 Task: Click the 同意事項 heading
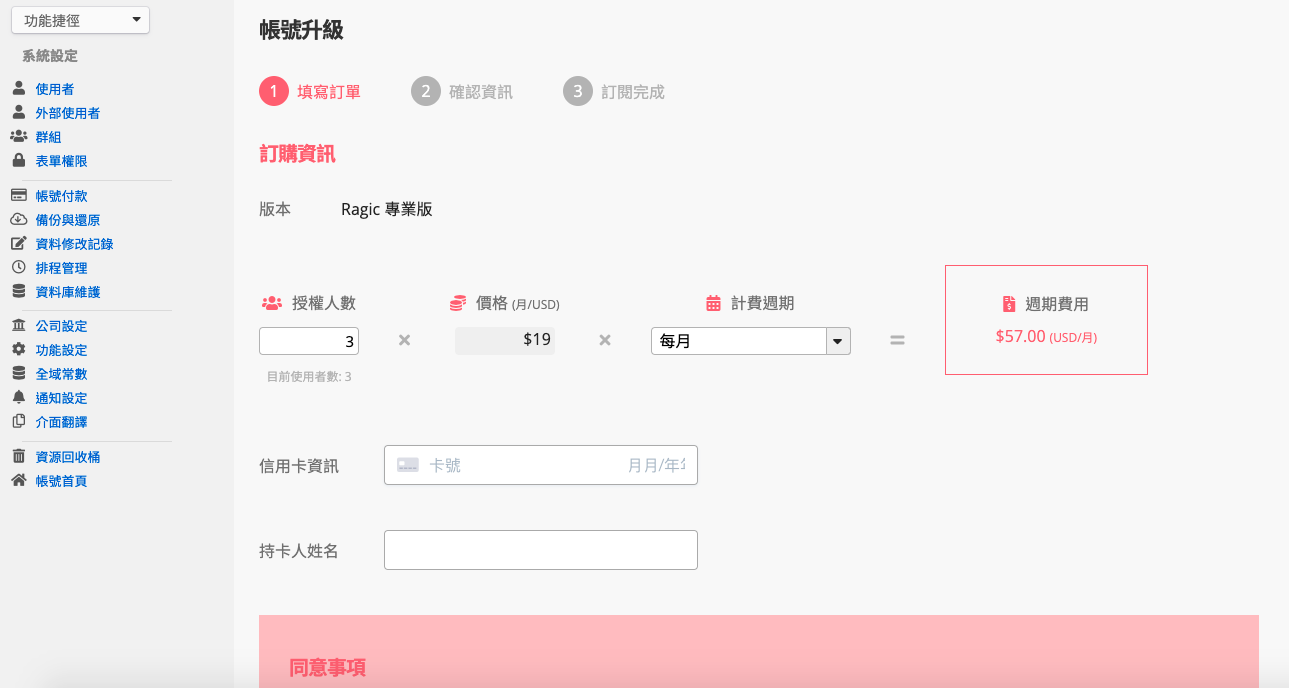327,667
